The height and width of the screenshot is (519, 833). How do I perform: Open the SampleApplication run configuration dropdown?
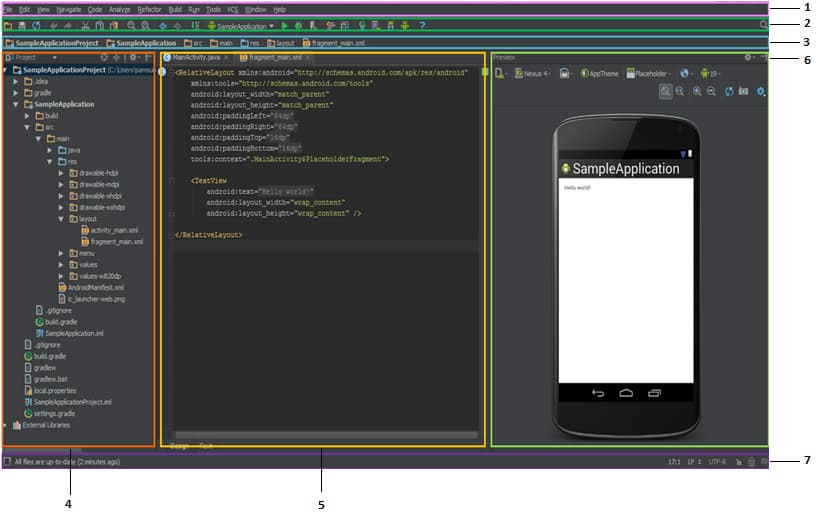tap(241, 26)
